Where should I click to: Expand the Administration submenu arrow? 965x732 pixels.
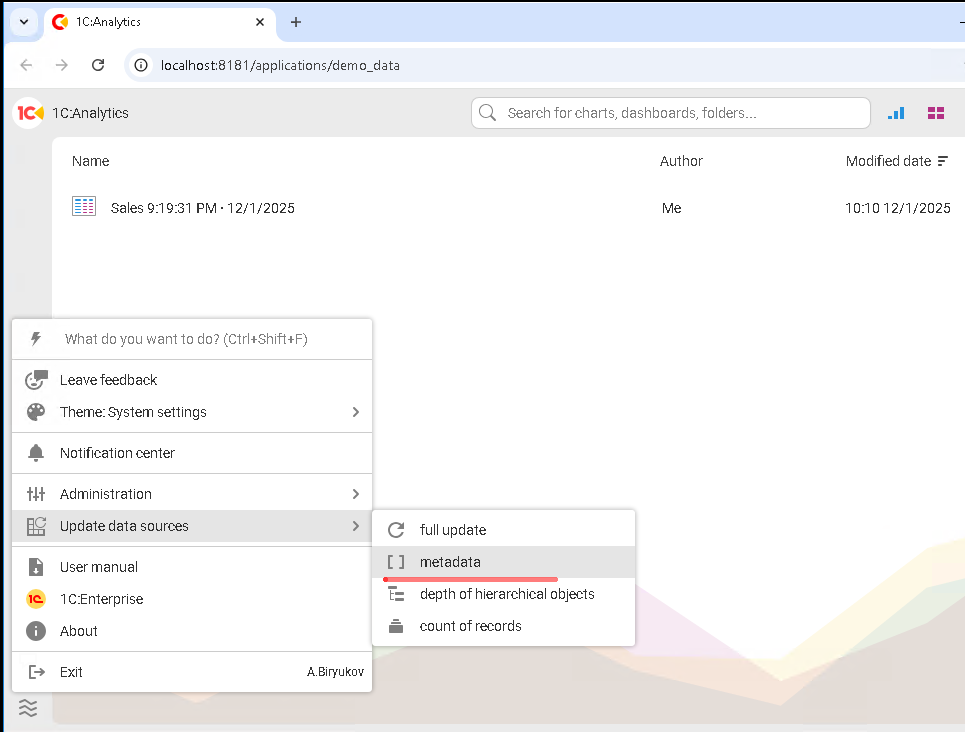[x=355, y=494]
